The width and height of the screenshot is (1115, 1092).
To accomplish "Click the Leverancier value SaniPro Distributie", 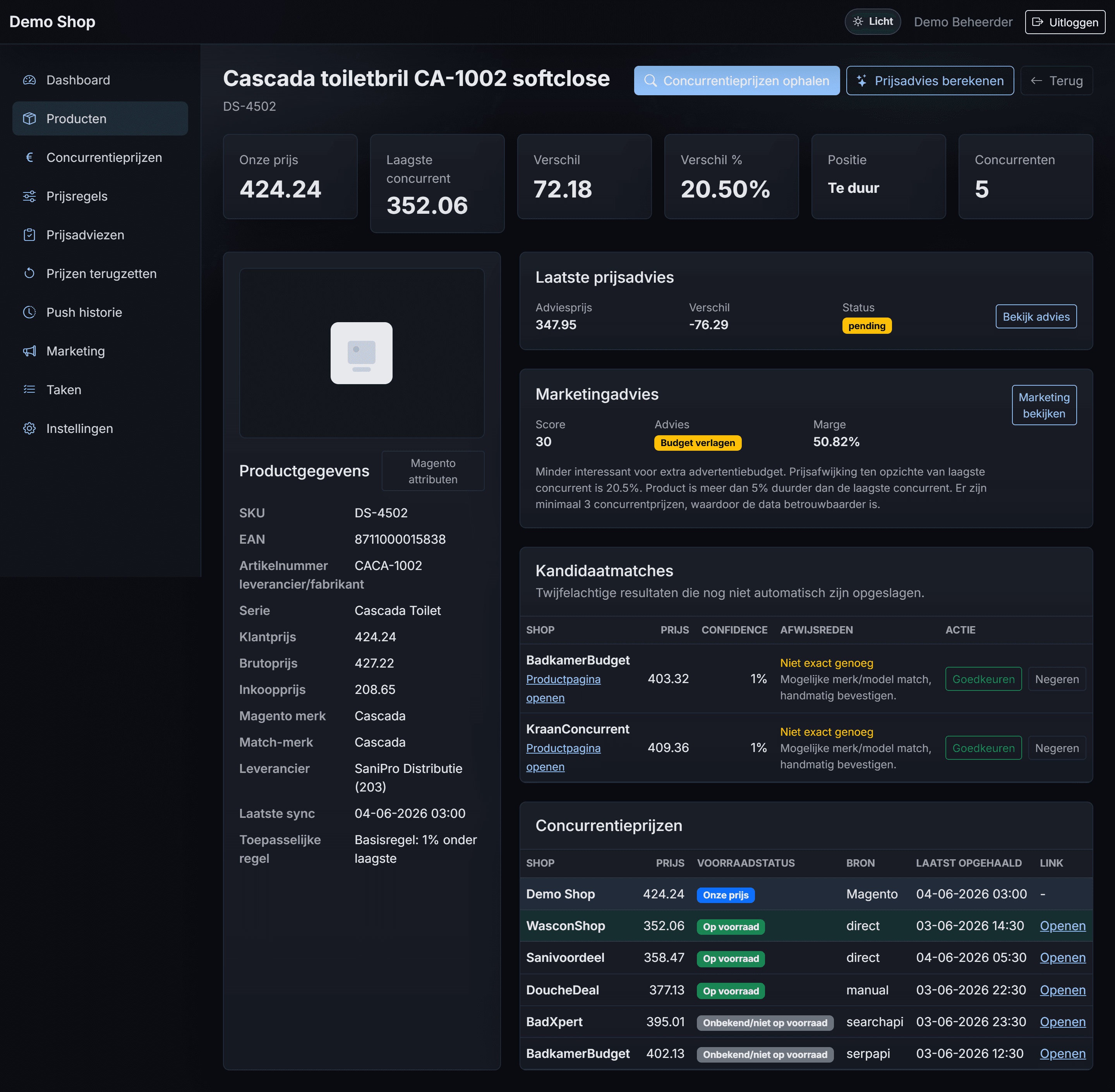I will tap(408, 778).
